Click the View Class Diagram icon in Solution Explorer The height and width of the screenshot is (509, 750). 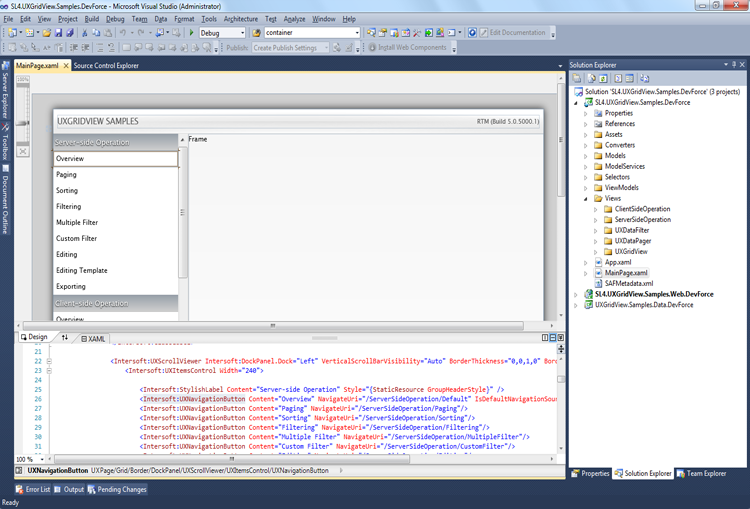(x=644, y=78)
